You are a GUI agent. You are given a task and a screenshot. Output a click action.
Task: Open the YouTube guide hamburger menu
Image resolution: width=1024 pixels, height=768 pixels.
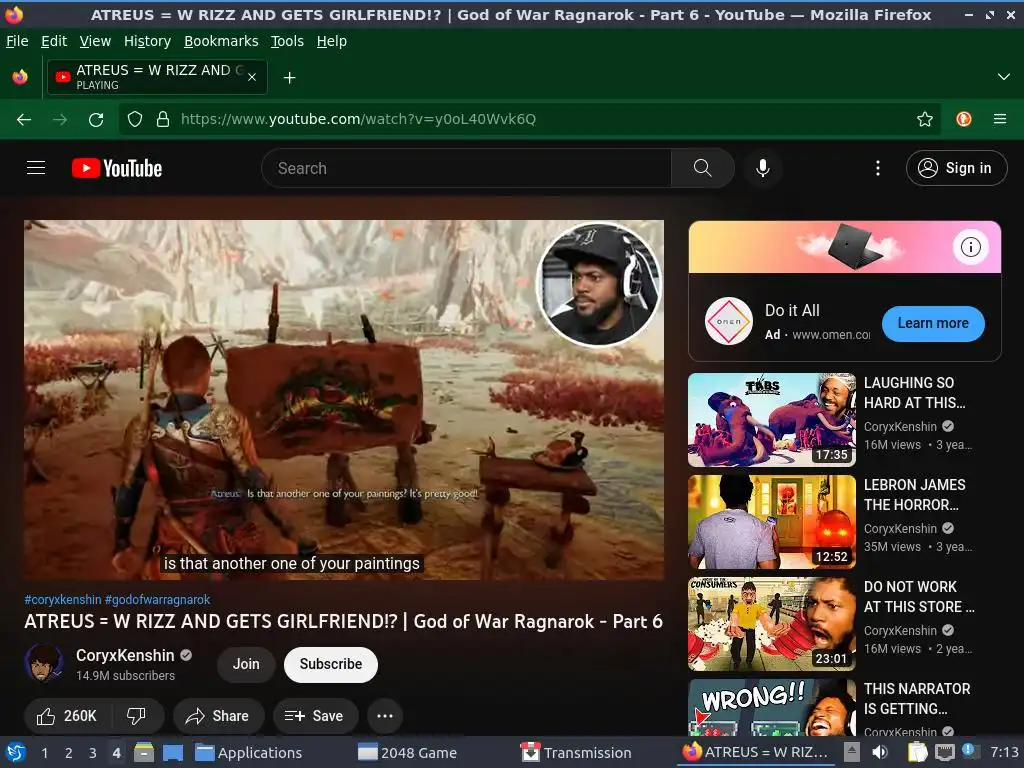[x=36, y=168]
